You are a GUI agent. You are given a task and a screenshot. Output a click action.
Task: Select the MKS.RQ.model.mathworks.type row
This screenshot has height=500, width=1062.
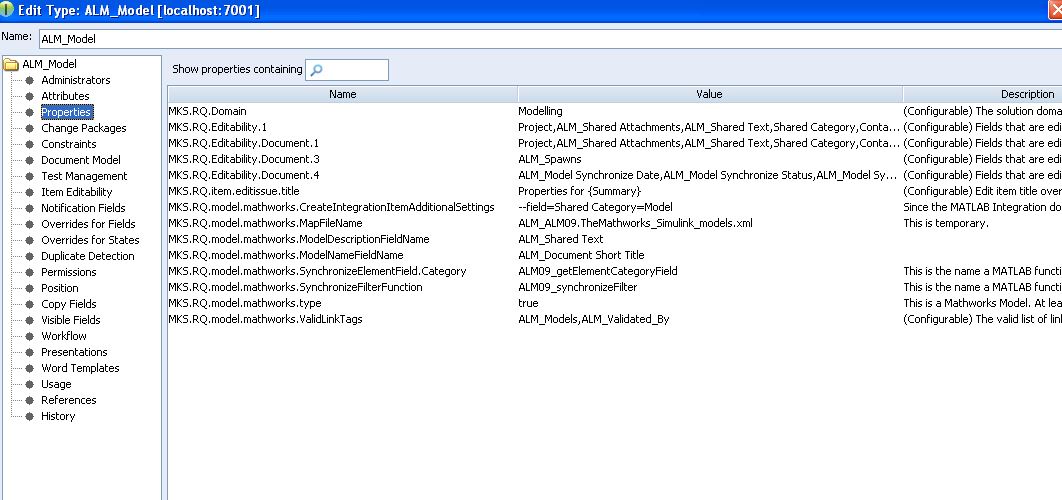point(615,304)
